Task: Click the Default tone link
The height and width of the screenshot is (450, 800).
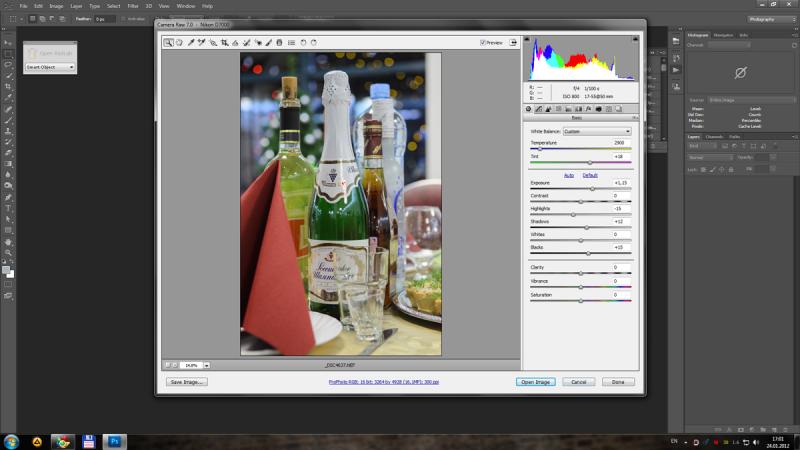Action: pos(590,176)
